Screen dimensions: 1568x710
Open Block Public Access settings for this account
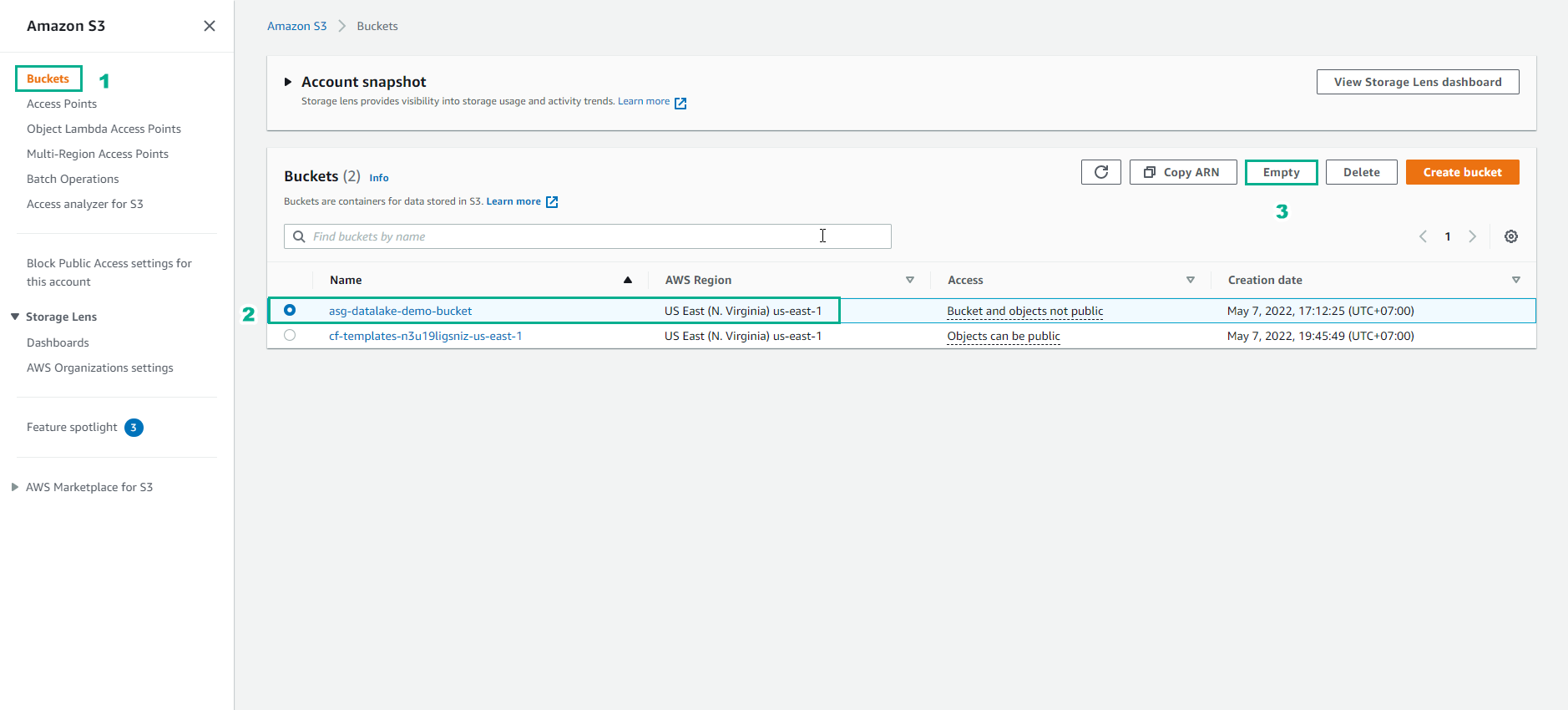pyautogui.click(x=109, y=272)
